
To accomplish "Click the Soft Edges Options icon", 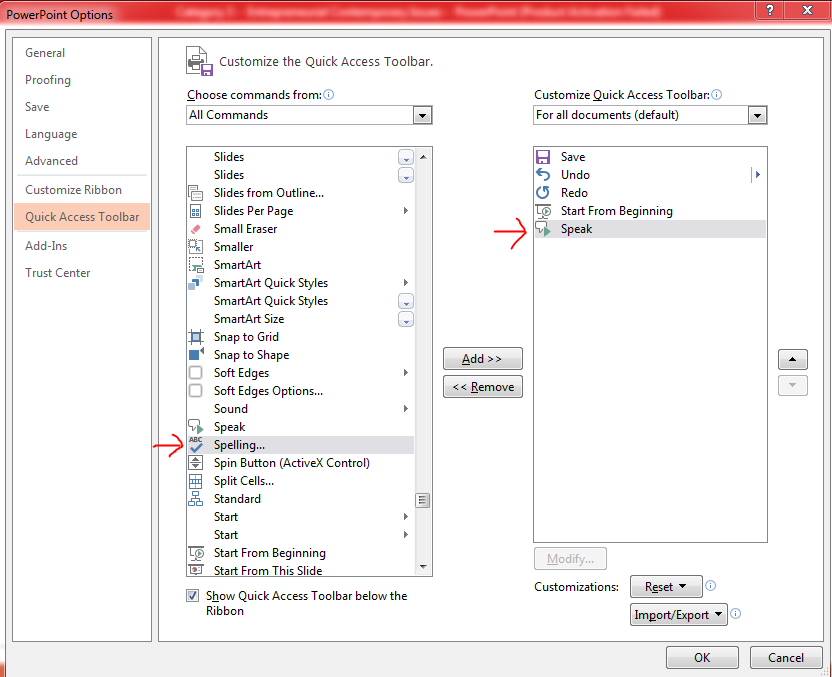I will click(x=195, y=390).
